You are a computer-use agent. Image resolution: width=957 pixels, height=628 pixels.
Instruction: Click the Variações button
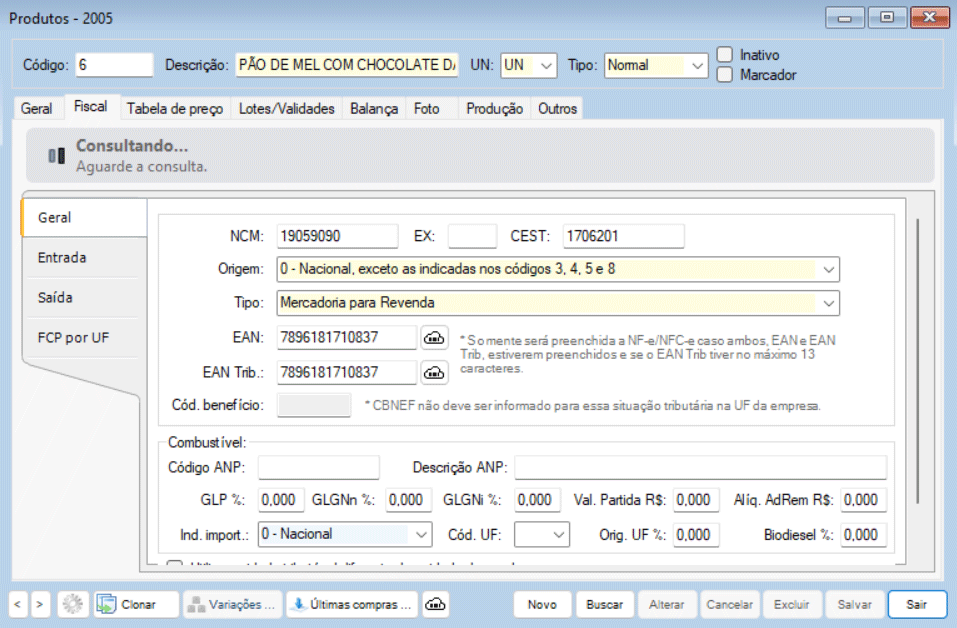tap(233, 604)
